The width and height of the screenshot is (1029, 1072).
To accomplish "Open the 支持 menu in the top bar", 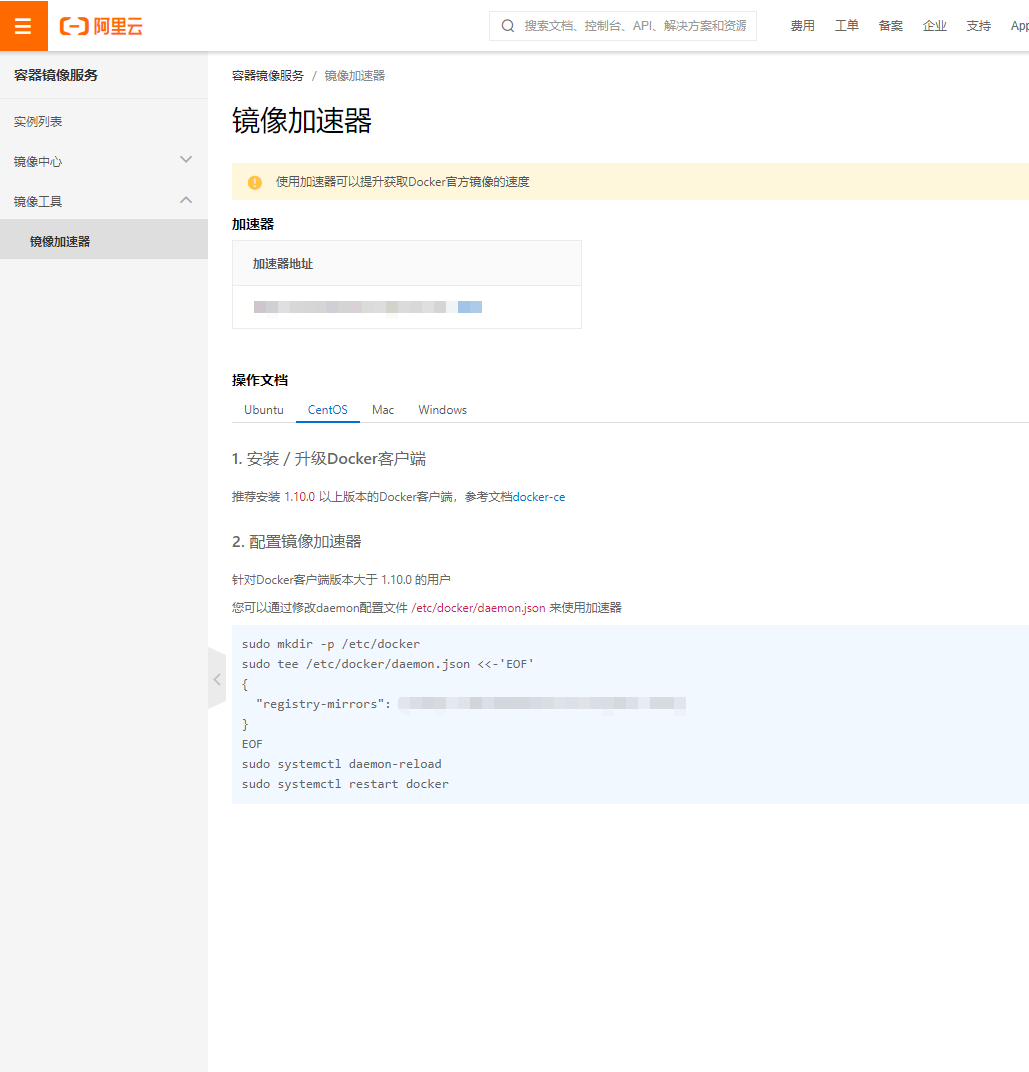I will coord(978,25).
